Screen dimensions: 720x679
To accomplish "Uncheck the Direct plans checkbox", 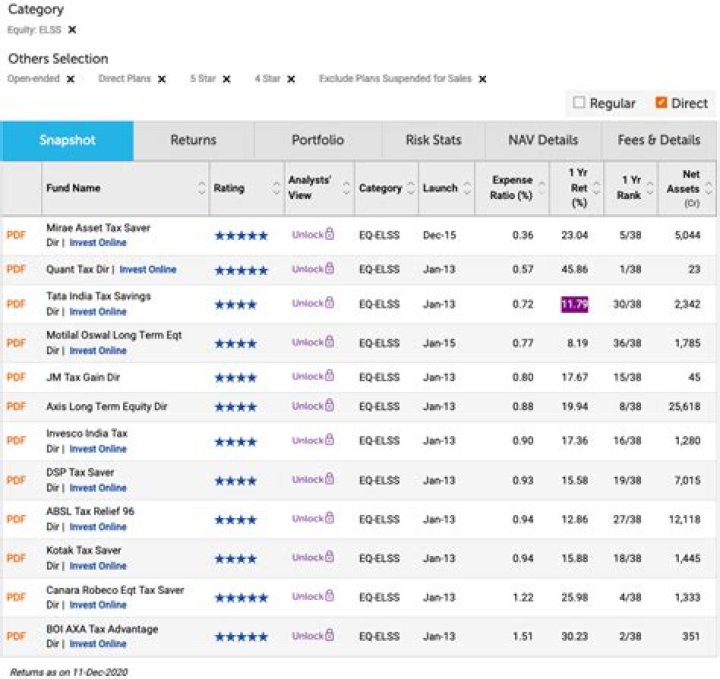I will (661, 103).
